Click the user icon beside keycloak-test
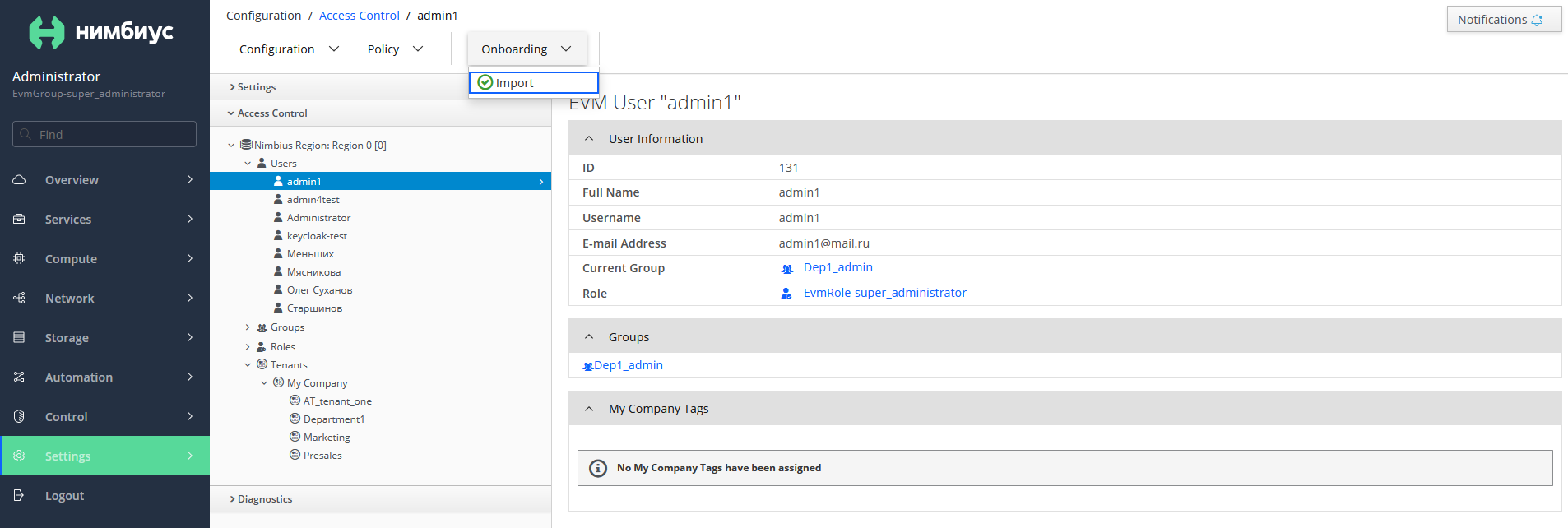 click(278, 235)
